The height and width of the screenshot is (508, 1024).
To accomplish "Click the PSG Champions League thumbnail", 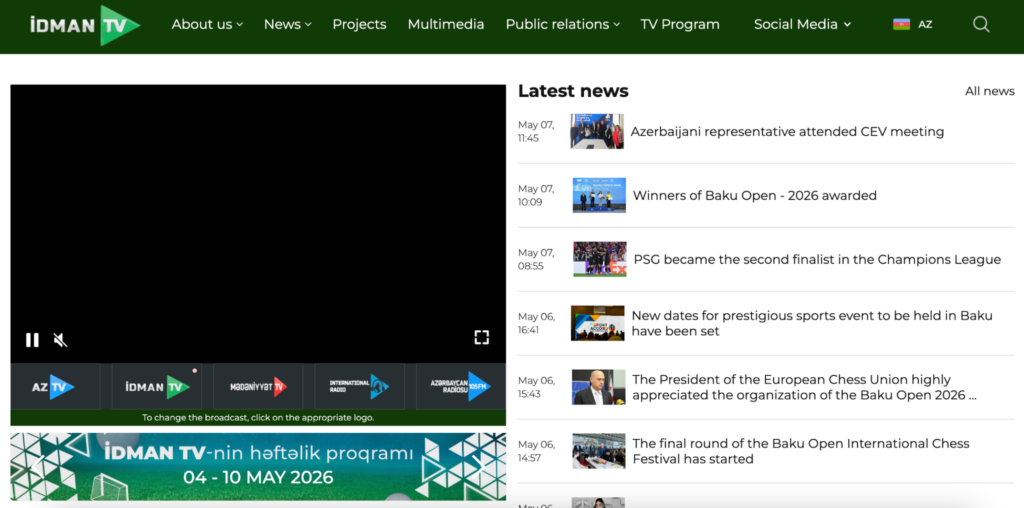I will point(600,259).
